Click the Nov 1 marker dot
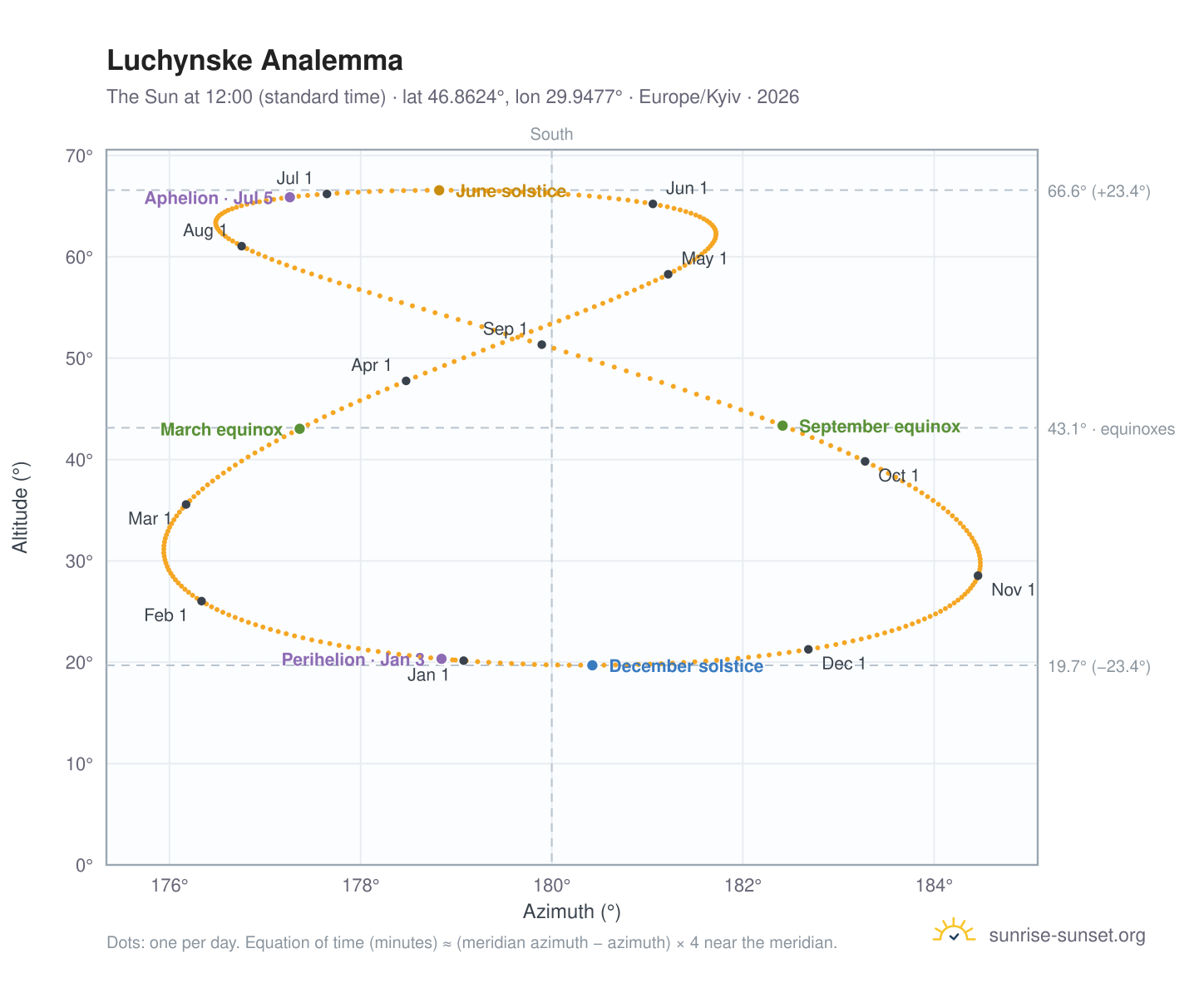Viewport: 1204px width, 988px height. pos(978,576)
